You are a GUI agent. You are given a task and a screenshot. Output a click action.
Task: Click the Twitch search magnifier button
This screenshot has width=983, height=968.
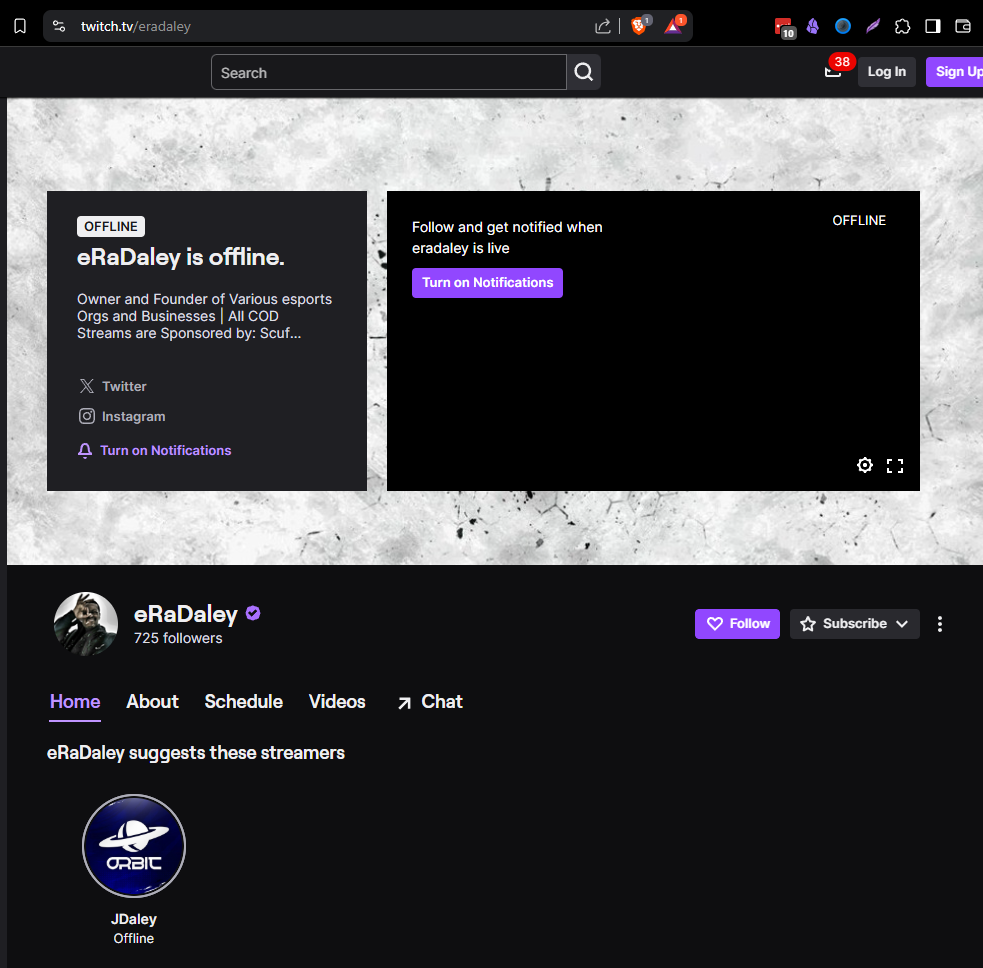point(584,72)
